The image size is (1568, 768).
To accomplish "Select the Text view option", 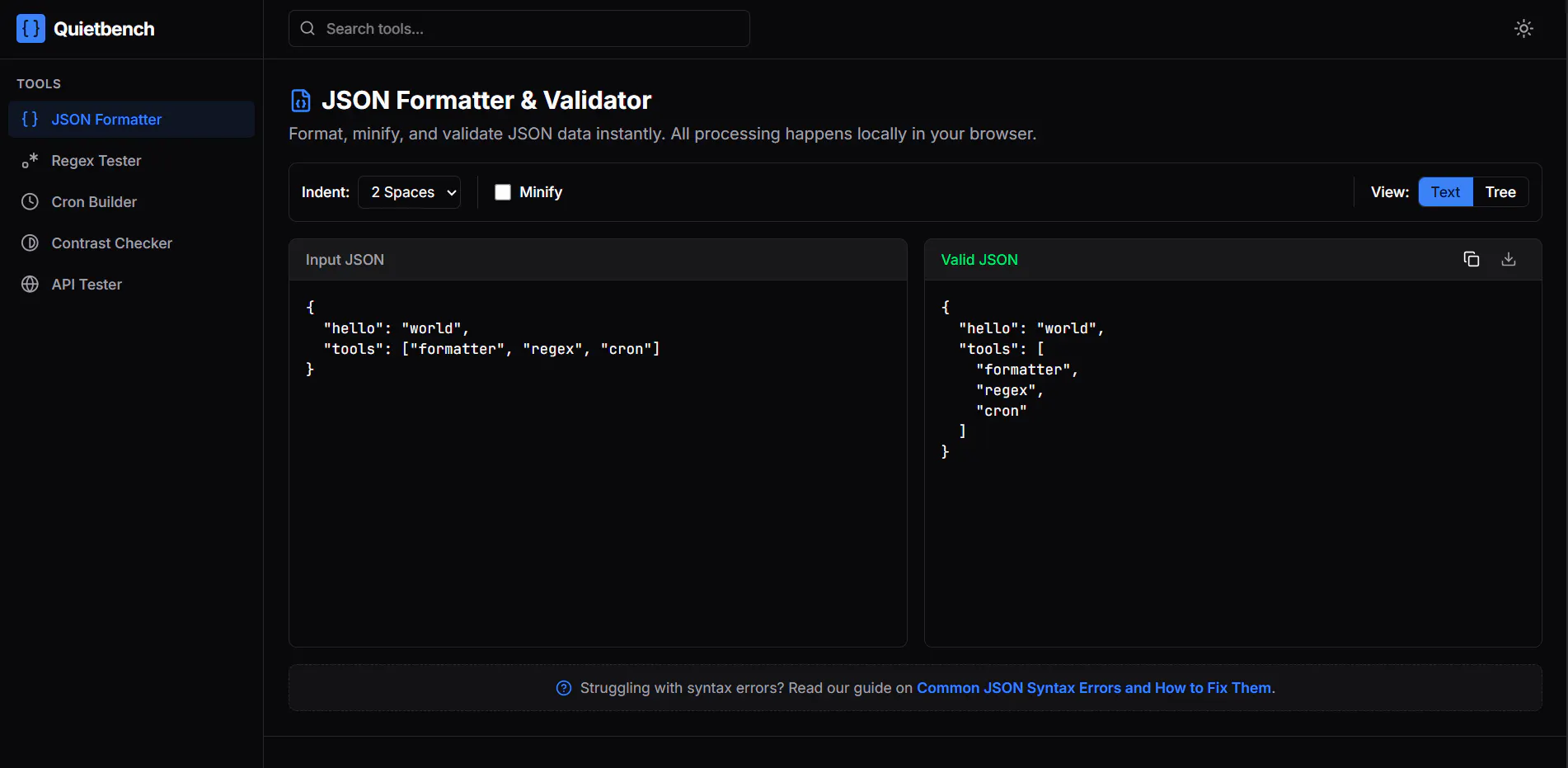I will click(x=1445, y=192).
